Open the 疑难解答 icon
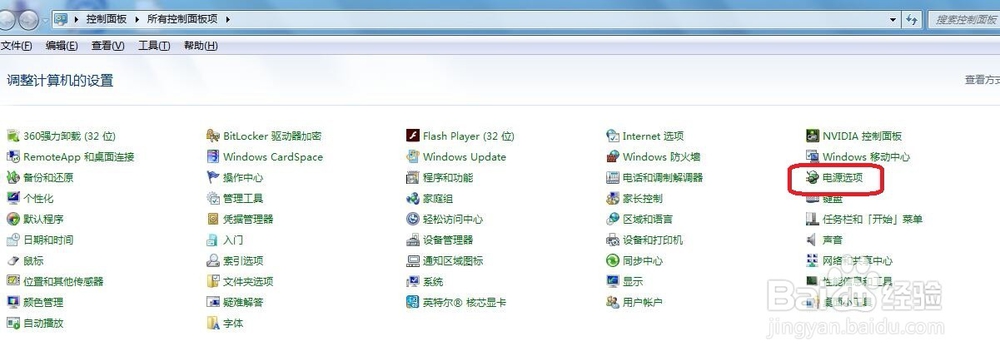 pos(213,302)
